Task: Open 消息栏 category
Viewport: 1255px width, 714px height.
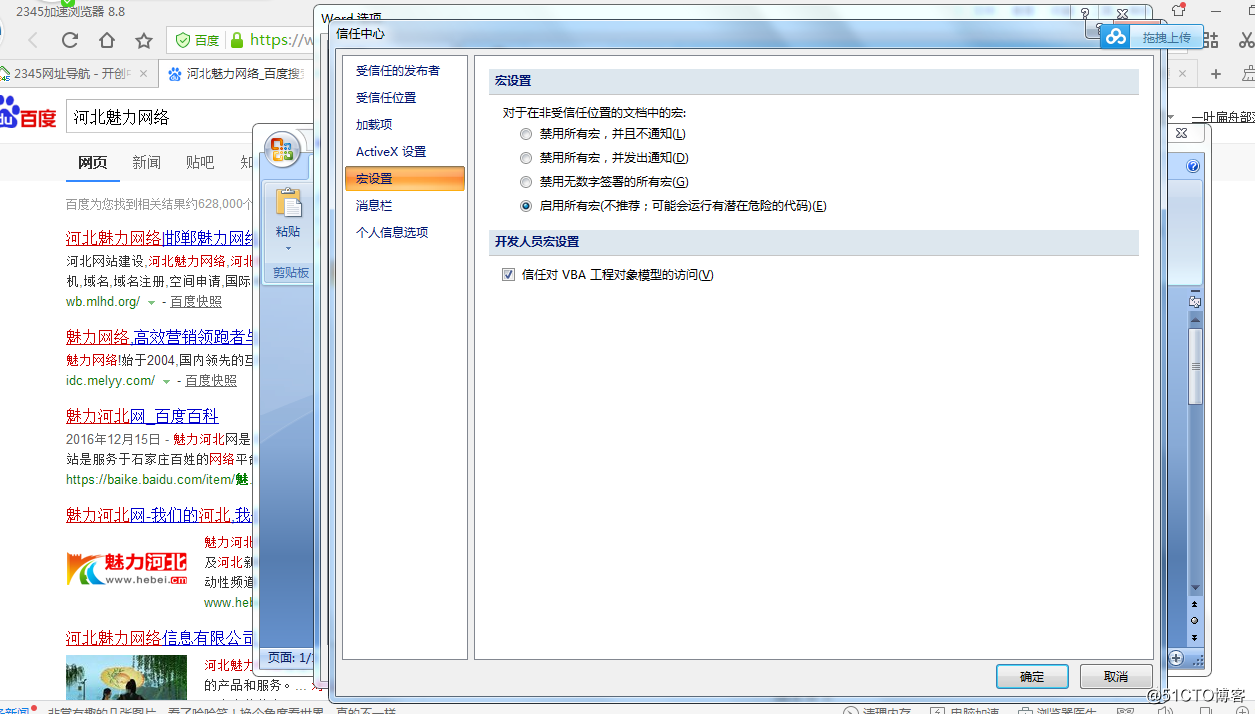Action: 374,206
